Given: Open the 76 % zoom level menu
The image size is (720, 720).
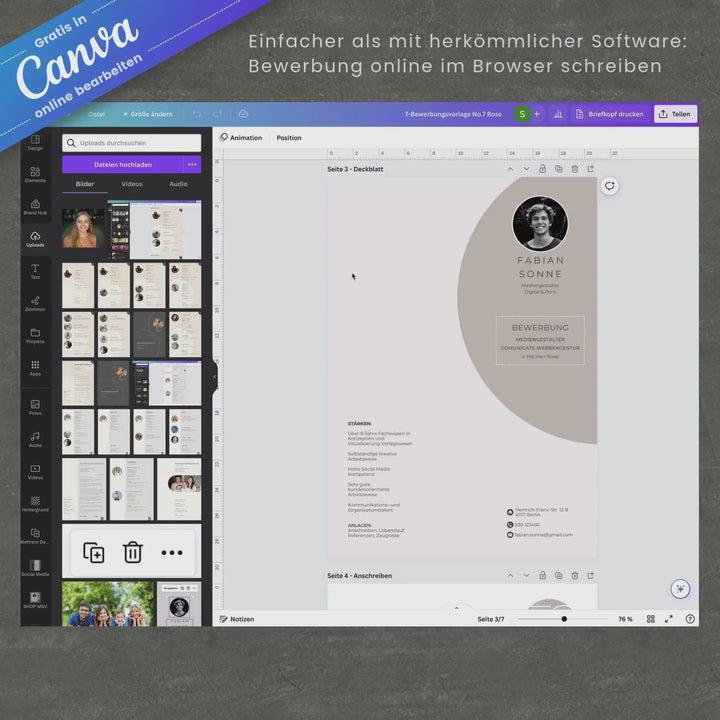Looking at the screenshot, I should click(625, 619).
